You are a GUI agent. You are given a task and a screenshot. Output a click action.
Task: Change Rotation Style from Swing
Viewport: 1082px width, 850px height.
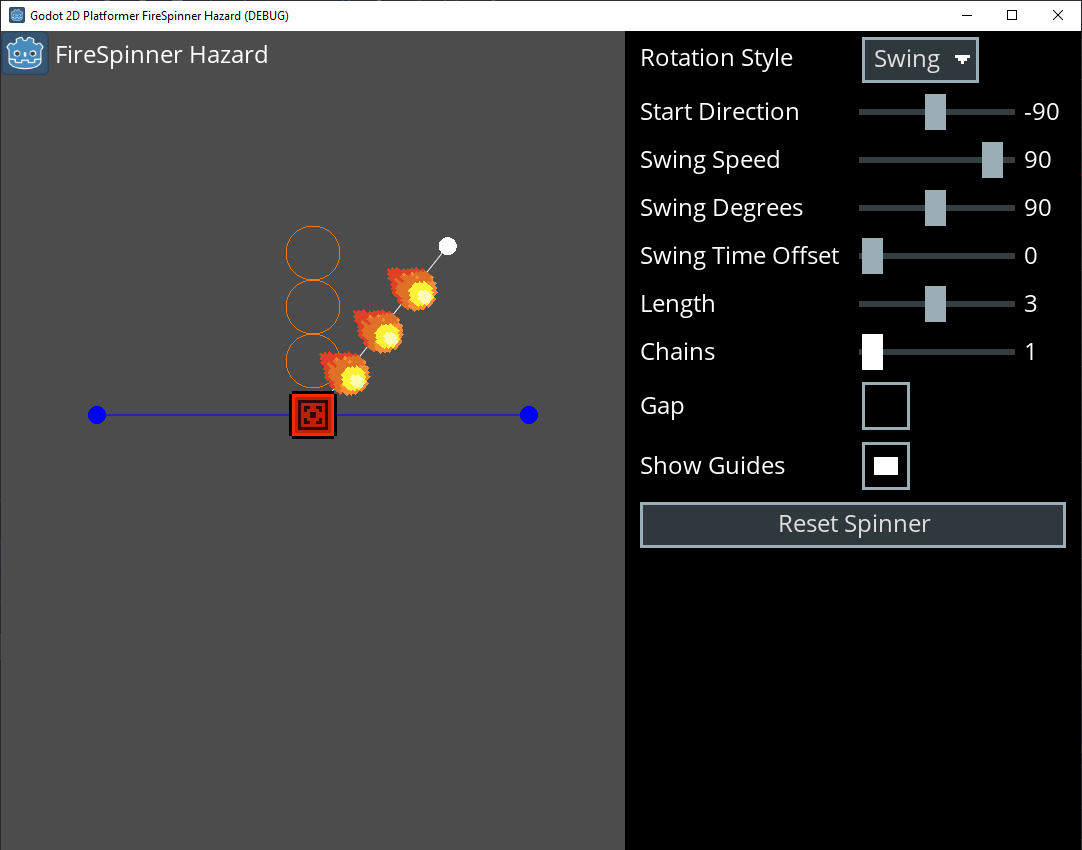click(919, 59)
